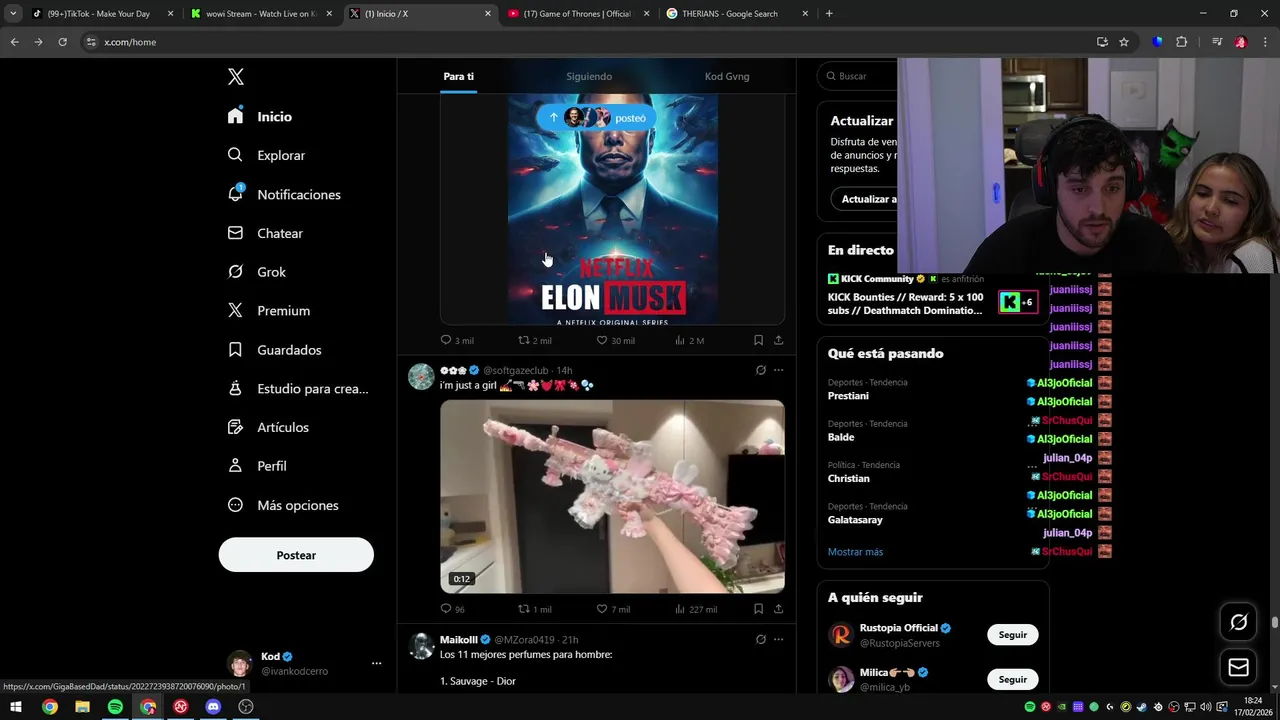Open floating Grok button

1238,622
